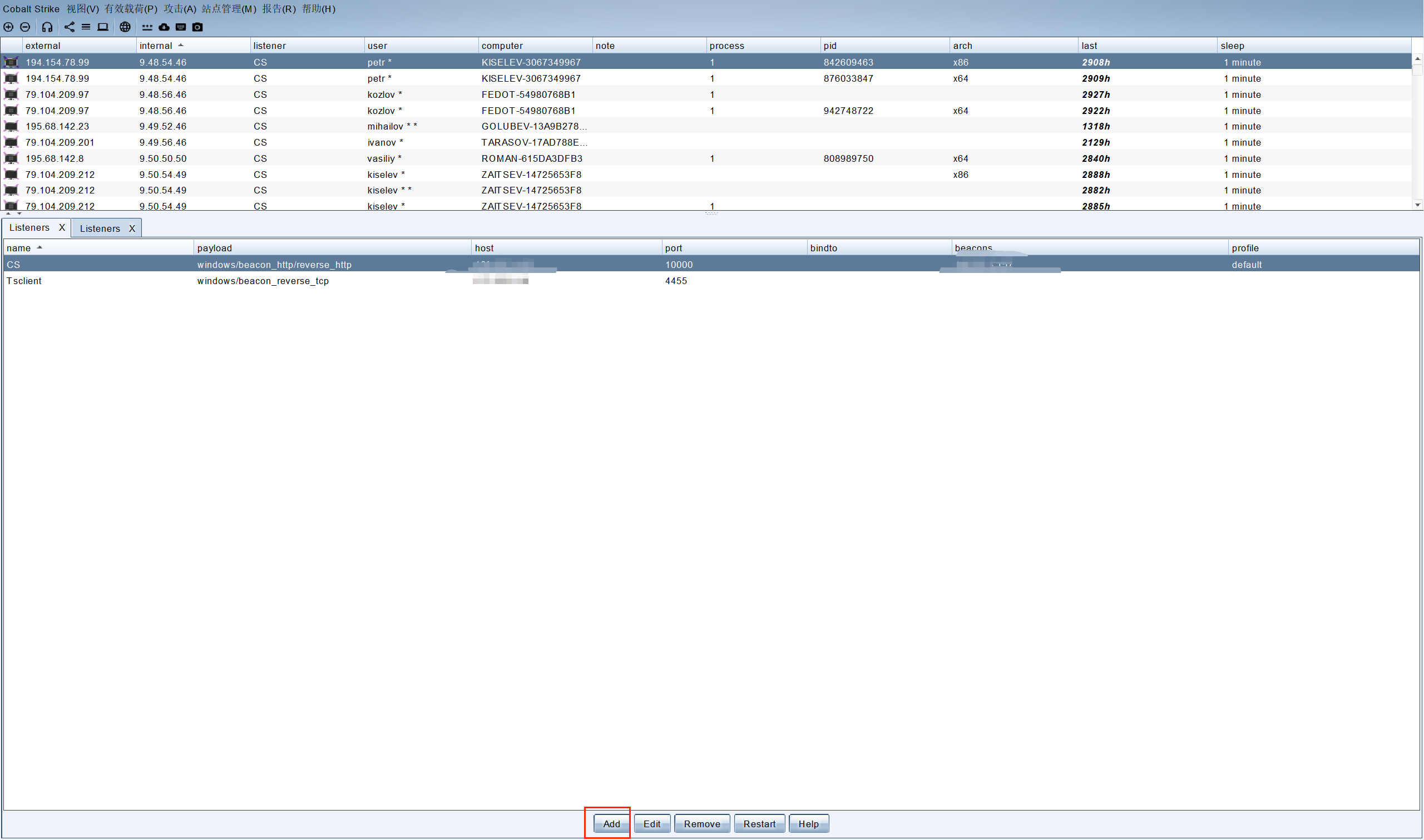The image size is (1424, 840).
Task: Open downloads with the cloud icon
Action: point(164,27)
